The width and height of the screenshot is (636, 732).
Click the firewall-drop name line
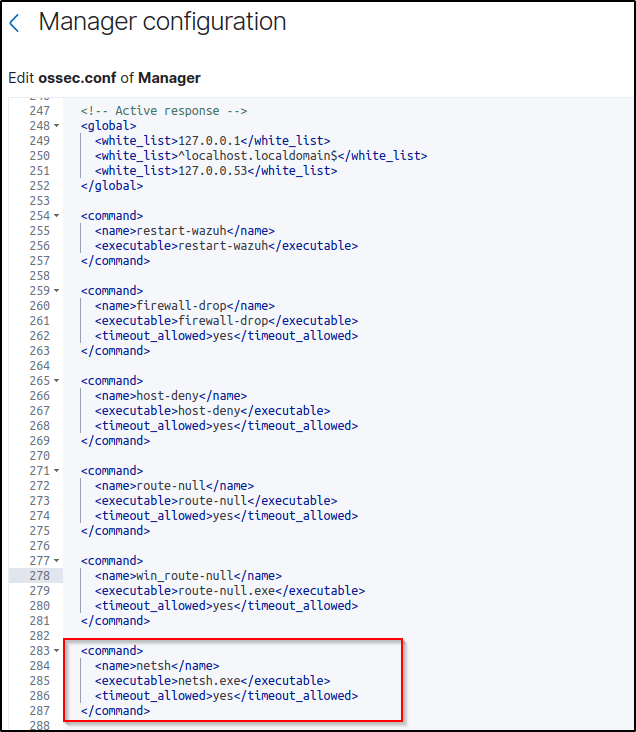coord(184,306)
